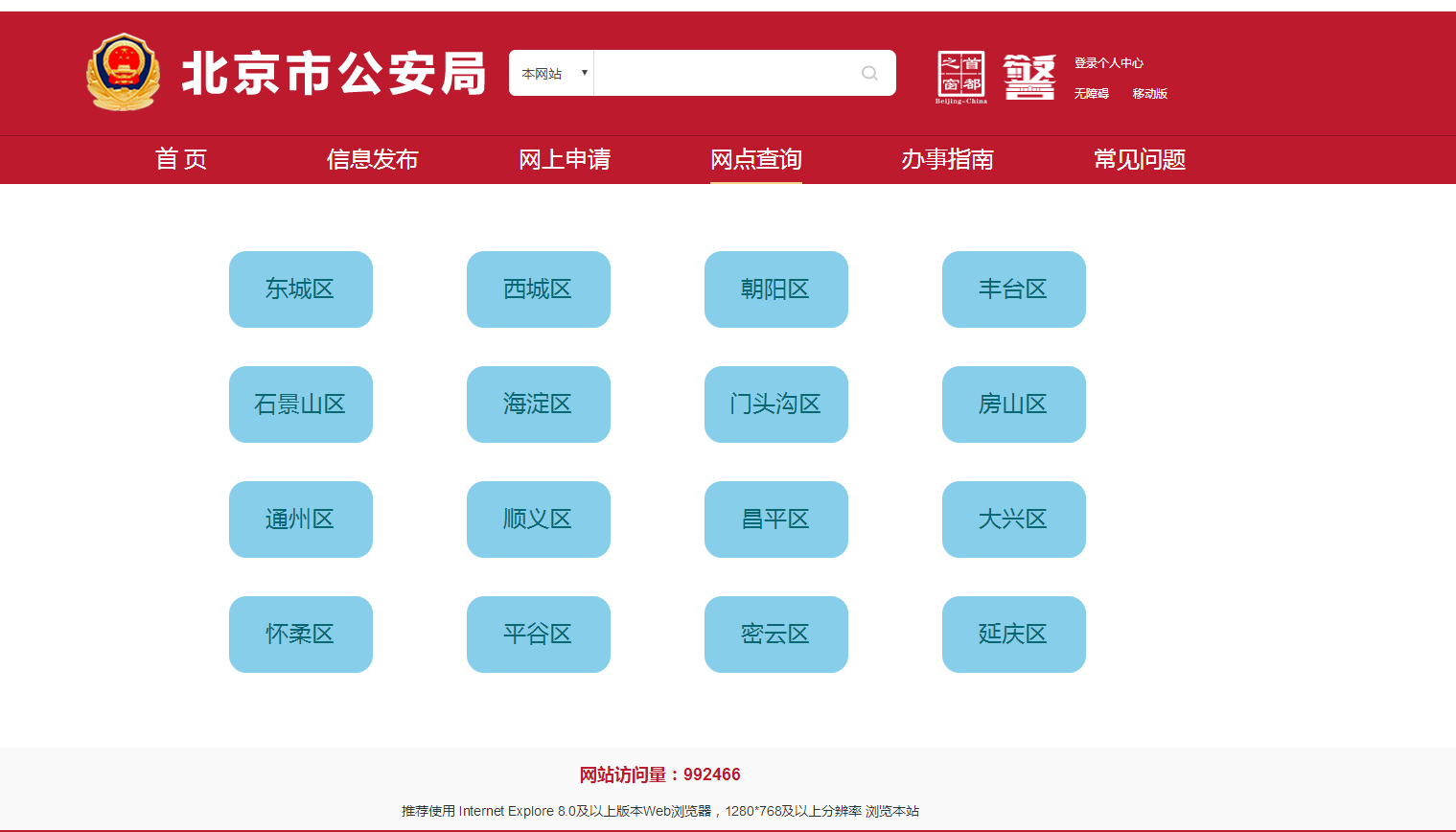Click the police badge emblem logo
1456x832 pixels.
[123, 73]
